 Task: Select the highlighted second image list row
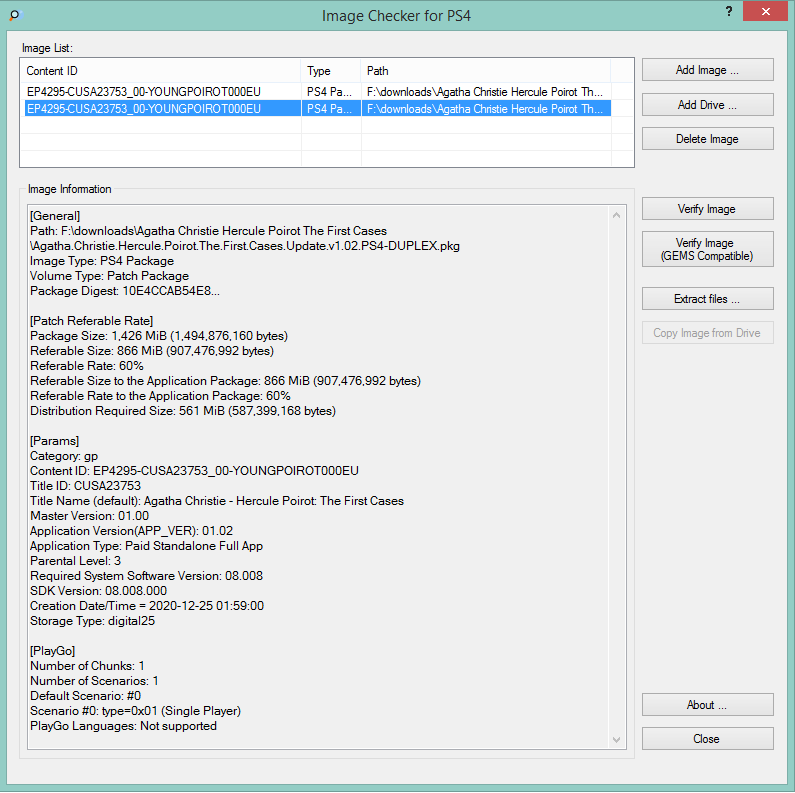(x=317, y=109)
